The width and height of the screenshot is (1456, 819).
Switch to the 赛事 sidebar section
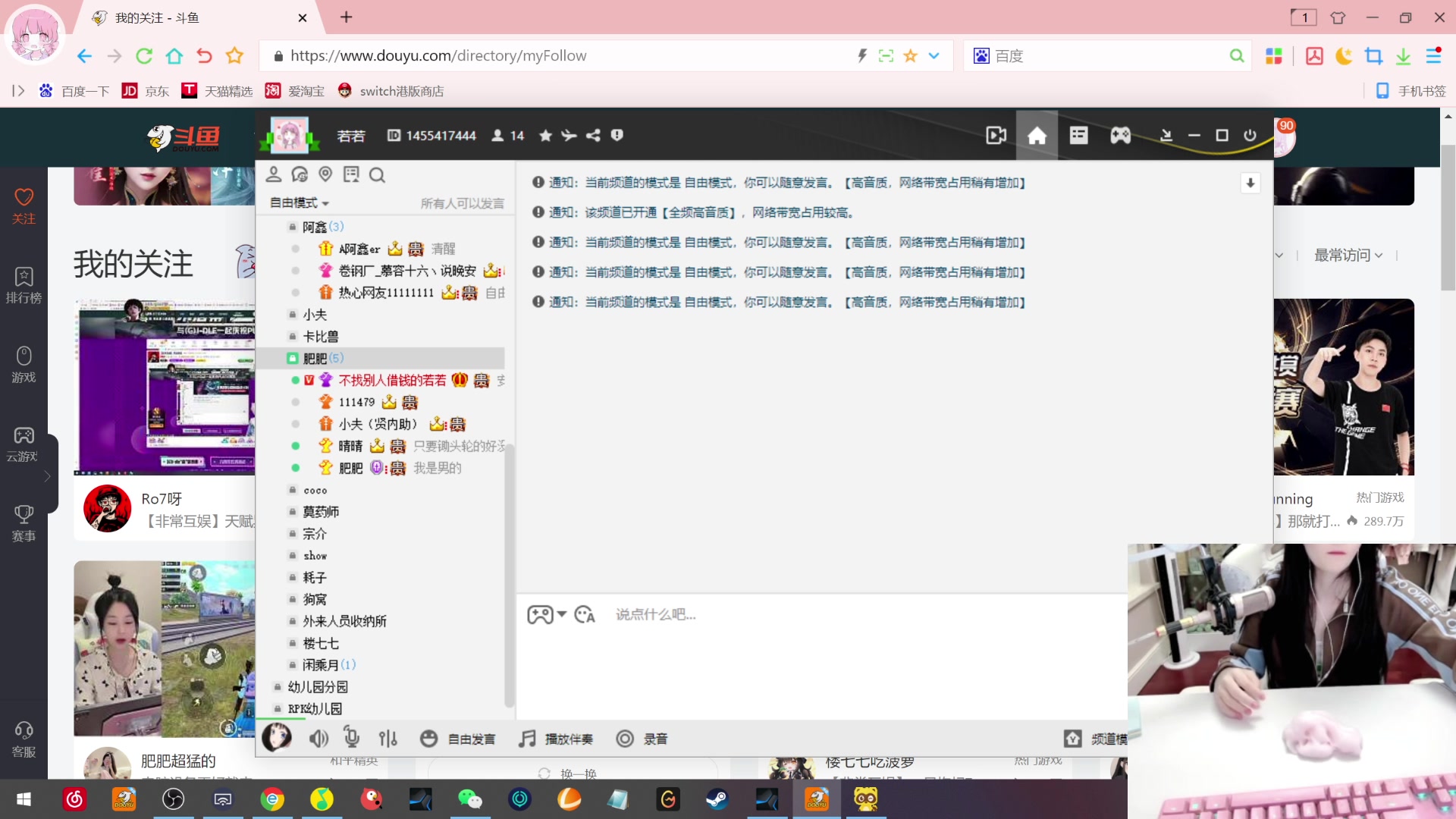24,523
